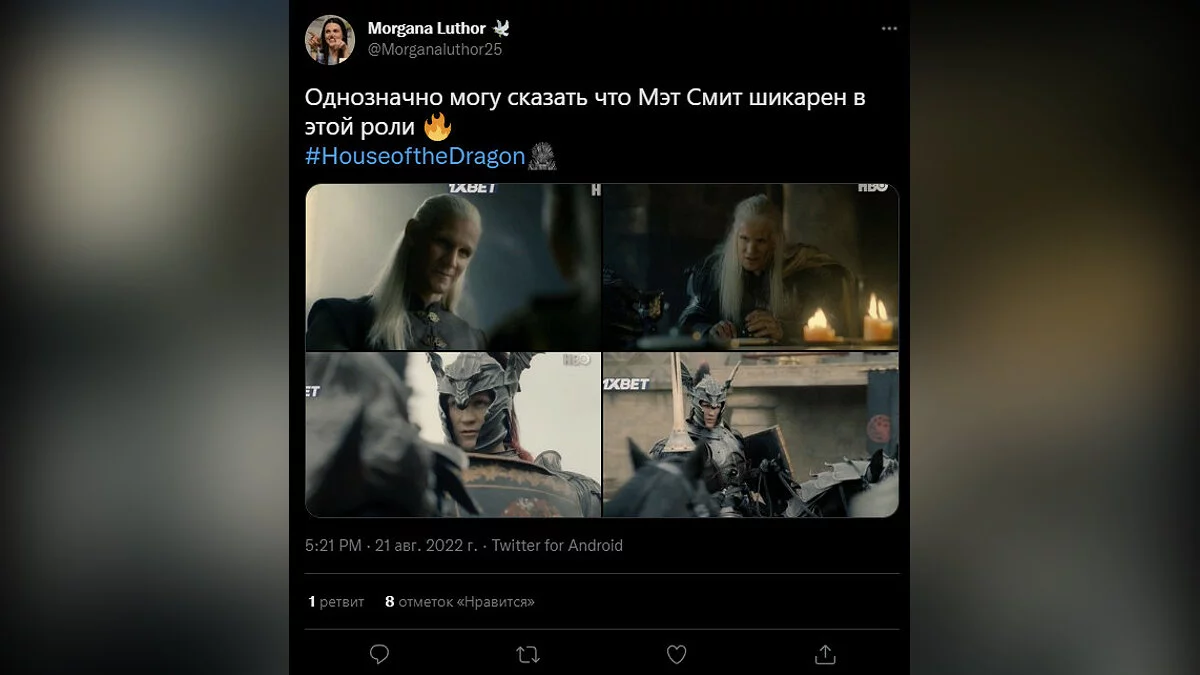1200x675 pixels.
Task: Click the Twitter for Android source label
Action: pyautogui.click(x=557, y=546)
